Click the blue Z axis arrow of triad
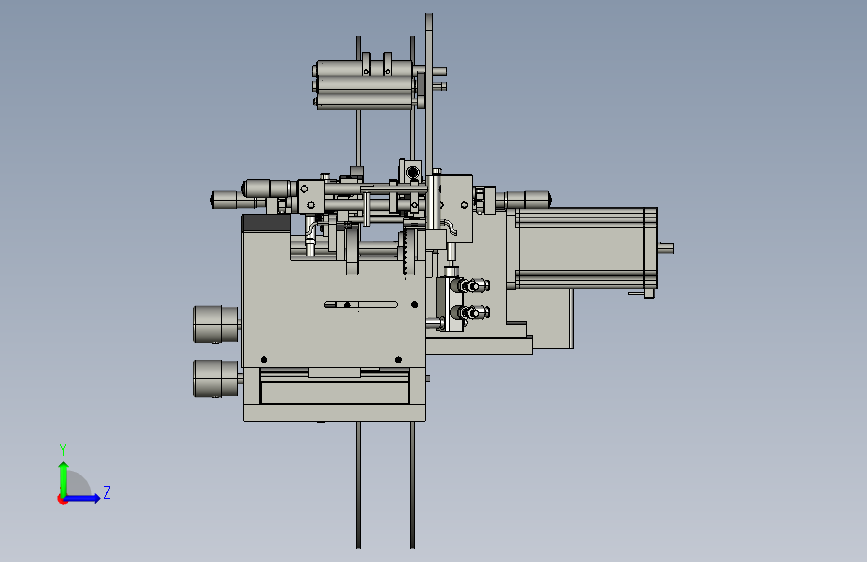Screen dimensions: 867x562 (83, 498)
